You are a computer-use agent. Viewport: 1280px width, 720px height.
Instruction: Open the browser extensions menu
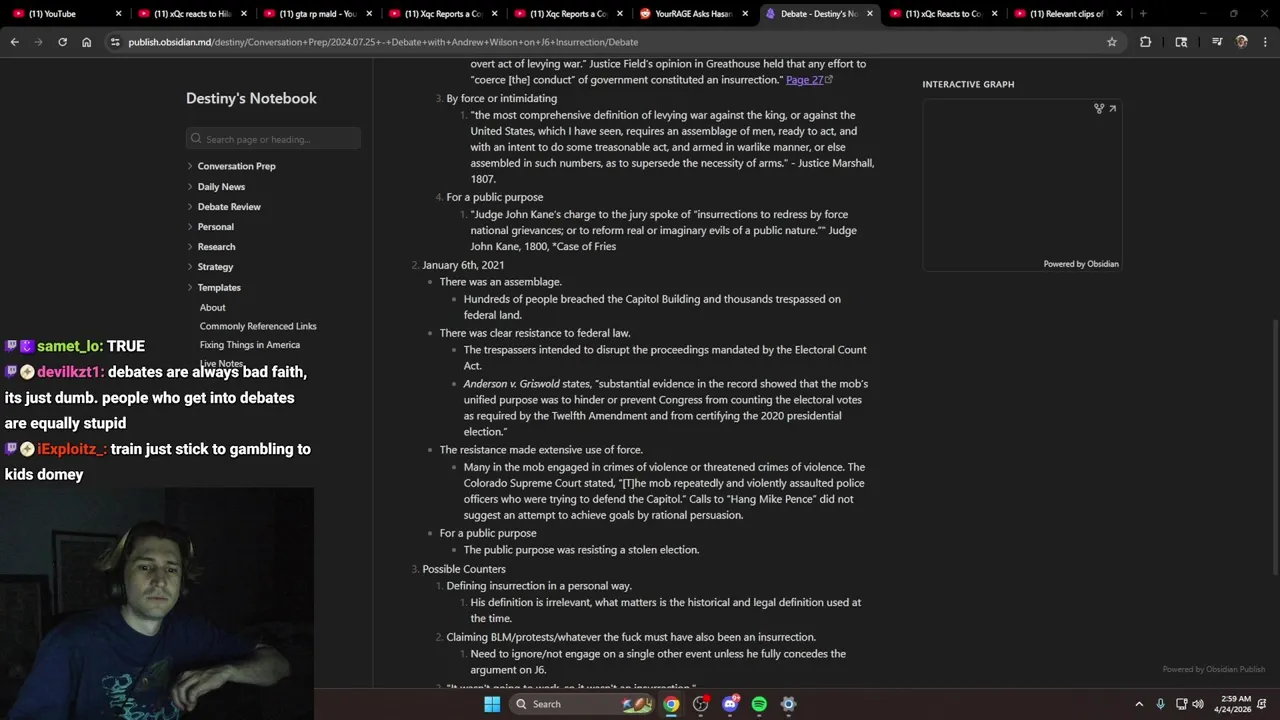point(1145,42)
